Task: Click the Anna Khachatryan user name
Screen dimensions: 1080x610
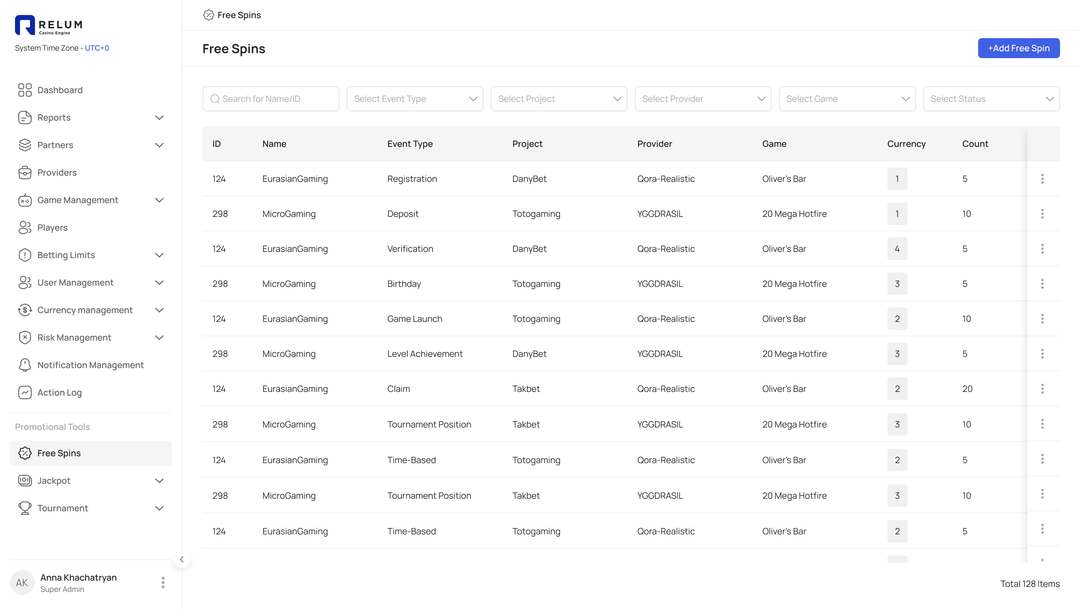Action: click(x=79, y=578)
